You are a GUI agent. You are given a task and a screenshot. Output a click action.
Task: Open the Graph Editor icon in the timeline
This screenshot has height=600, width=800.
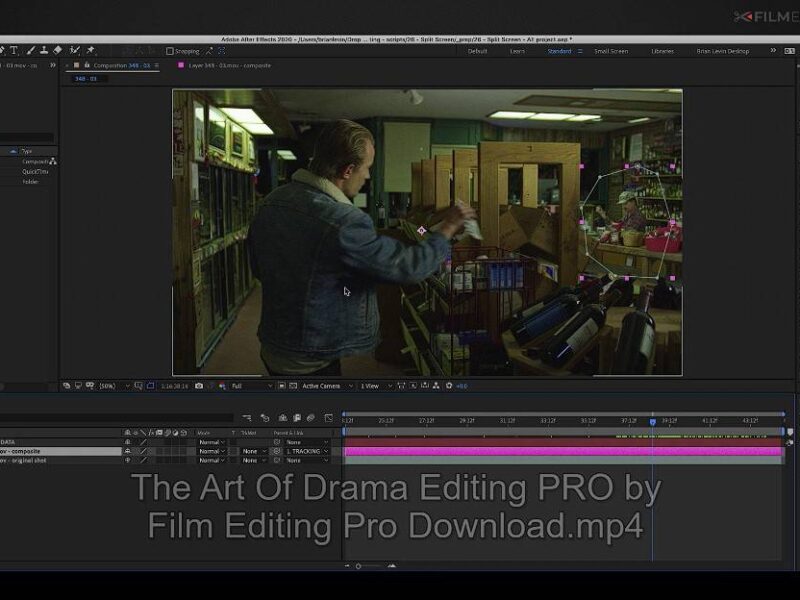[x=327, y=417]
